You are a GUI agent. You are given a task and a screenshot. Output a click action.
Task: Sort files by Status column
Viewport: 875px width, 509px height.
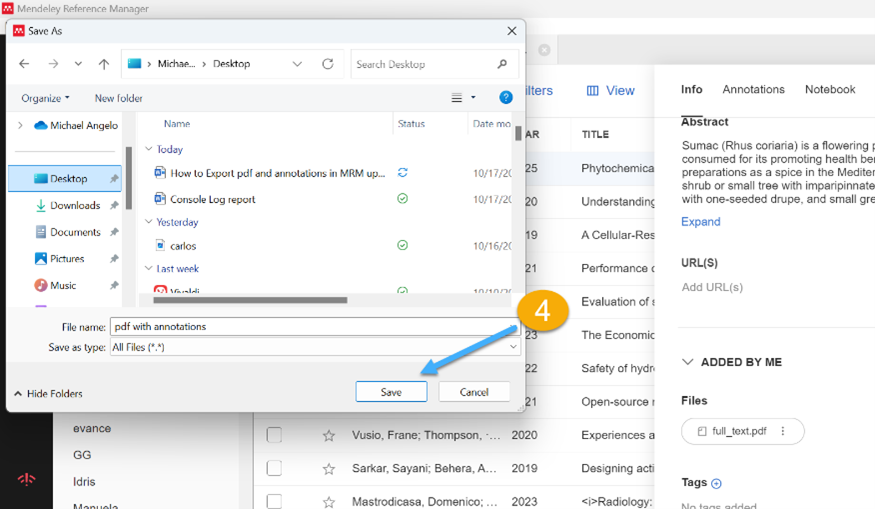[x=411, y=124]
